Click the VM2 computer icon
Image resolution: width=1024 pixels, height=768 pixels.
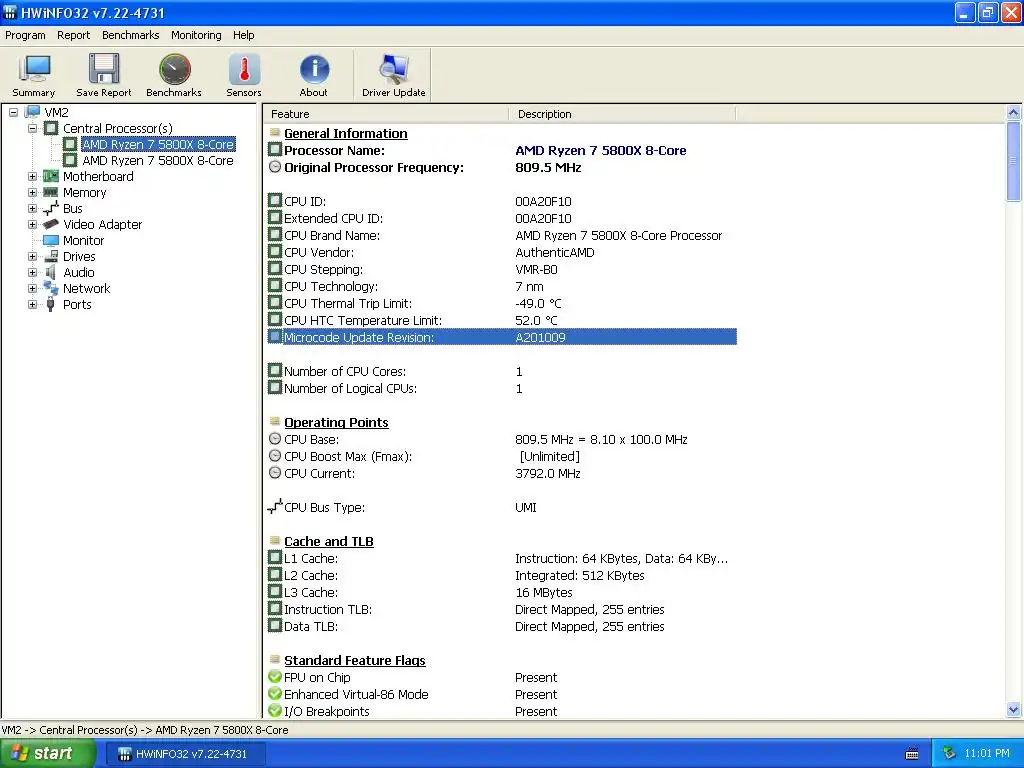click(33, 112)
